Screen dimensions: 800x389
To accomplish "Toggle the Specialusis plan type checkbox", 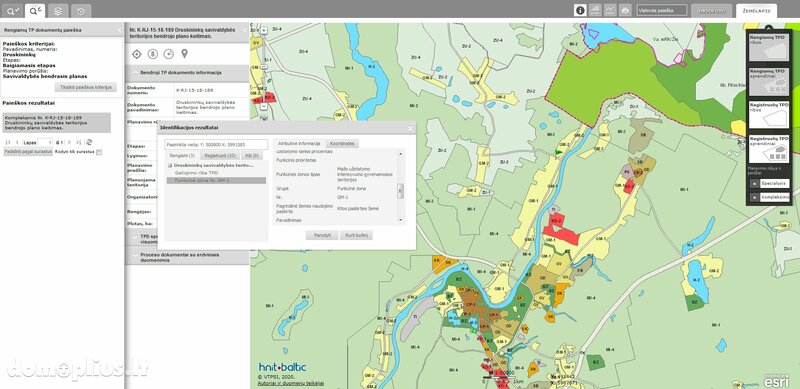I will (x=754, y=183).
